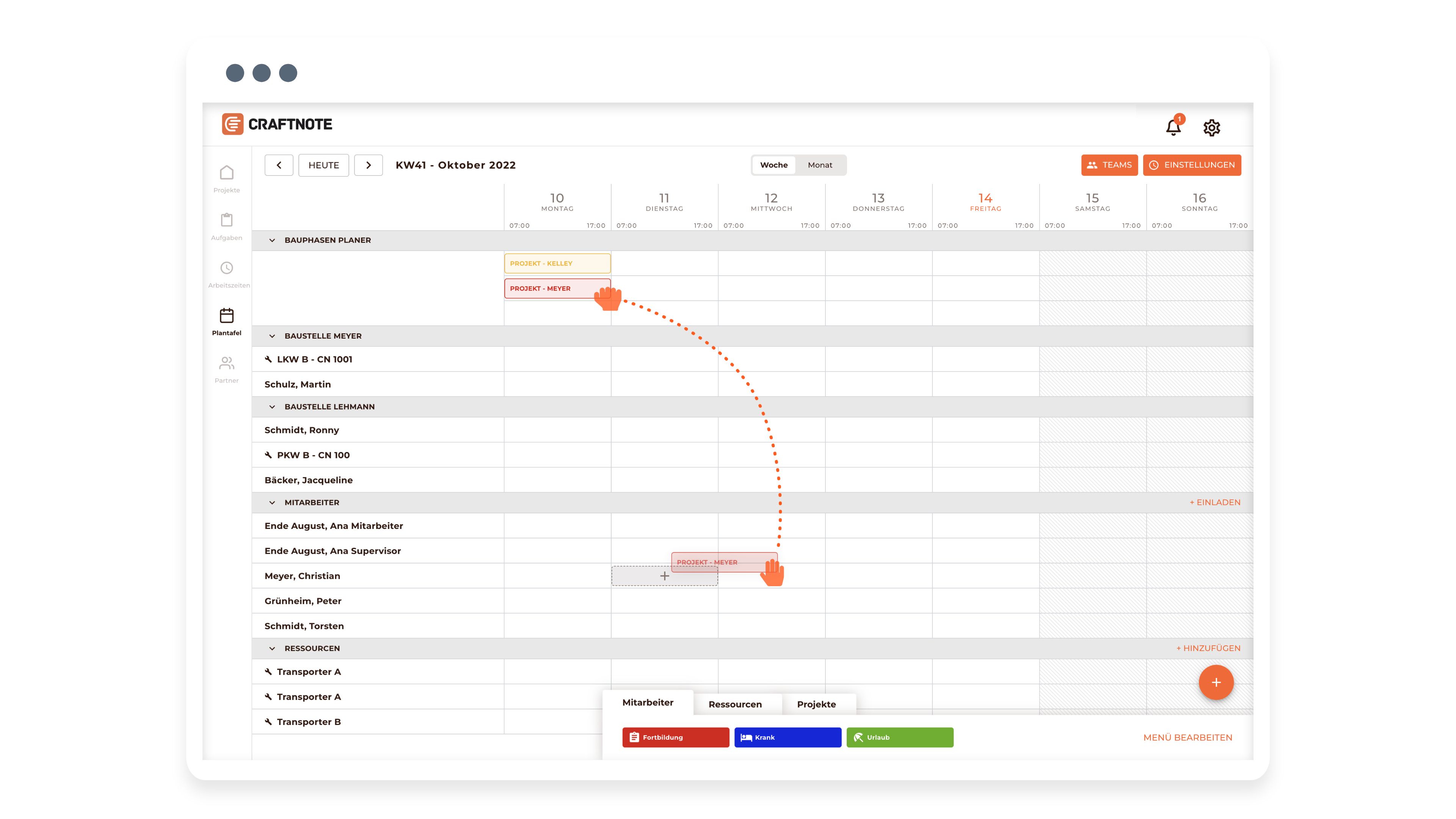Go to previous week arrow
This screenshot has width=1456, height=819.
click(x=279, y=165)
